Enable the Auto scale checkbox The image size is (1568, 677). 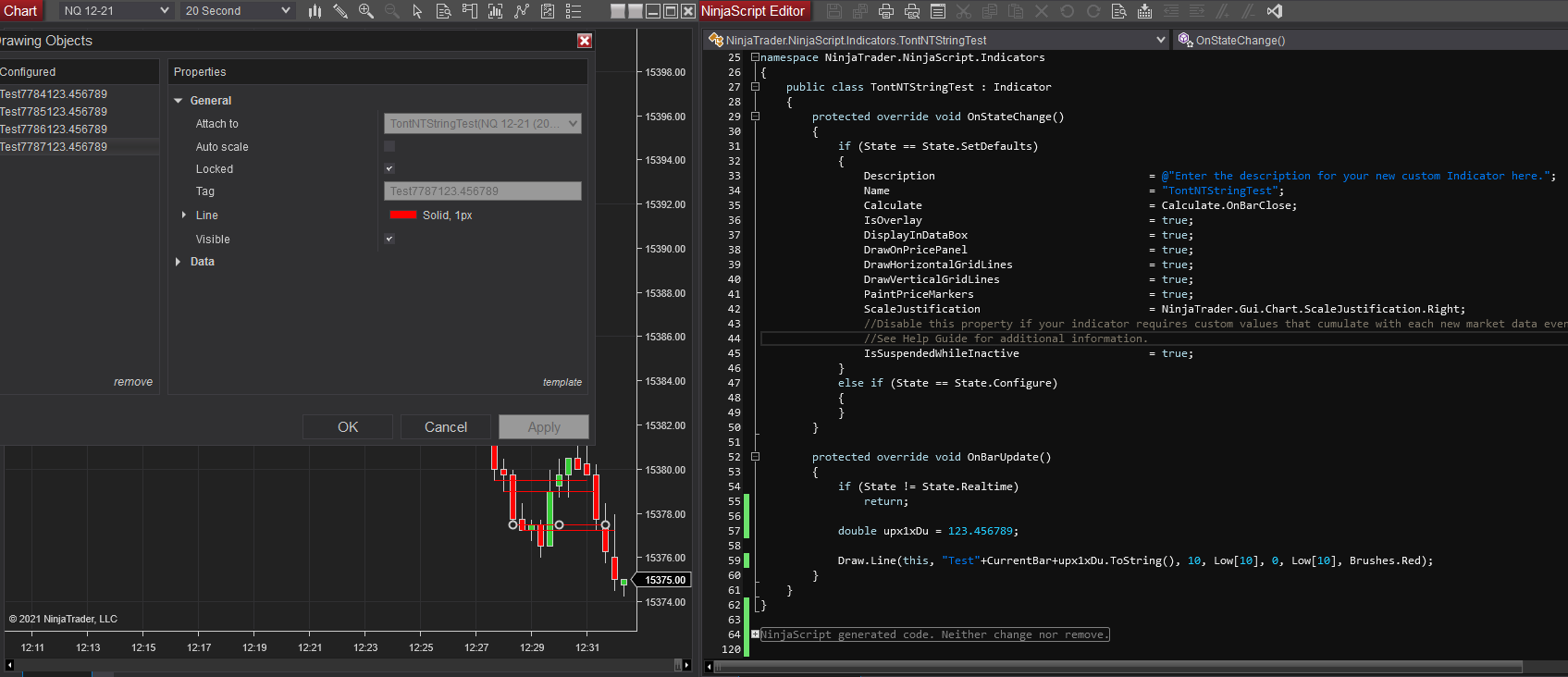[389, 146]
